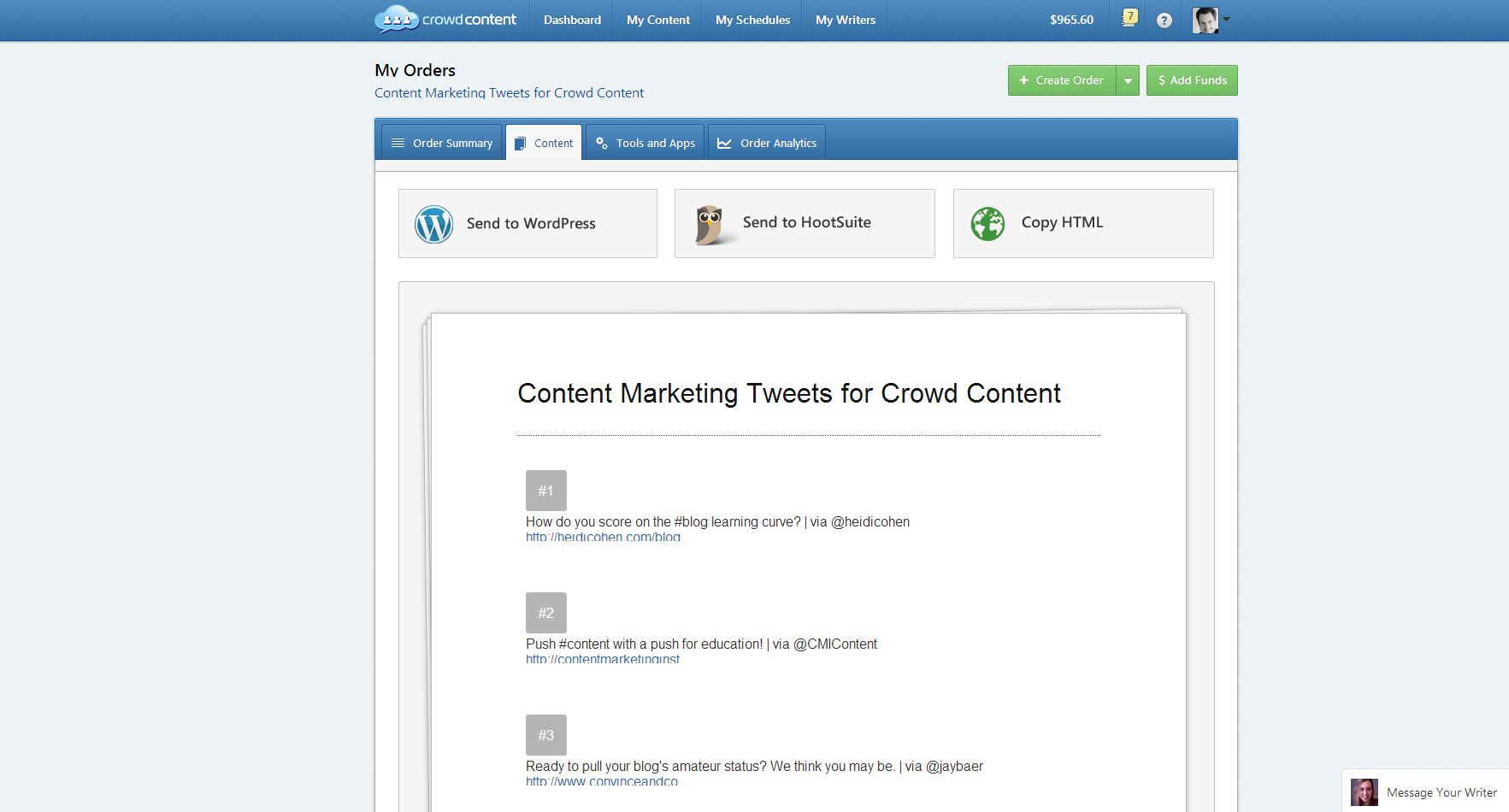Click the account balance $965.60
Screen dimensions: 1509x812
pos(1071,20)
